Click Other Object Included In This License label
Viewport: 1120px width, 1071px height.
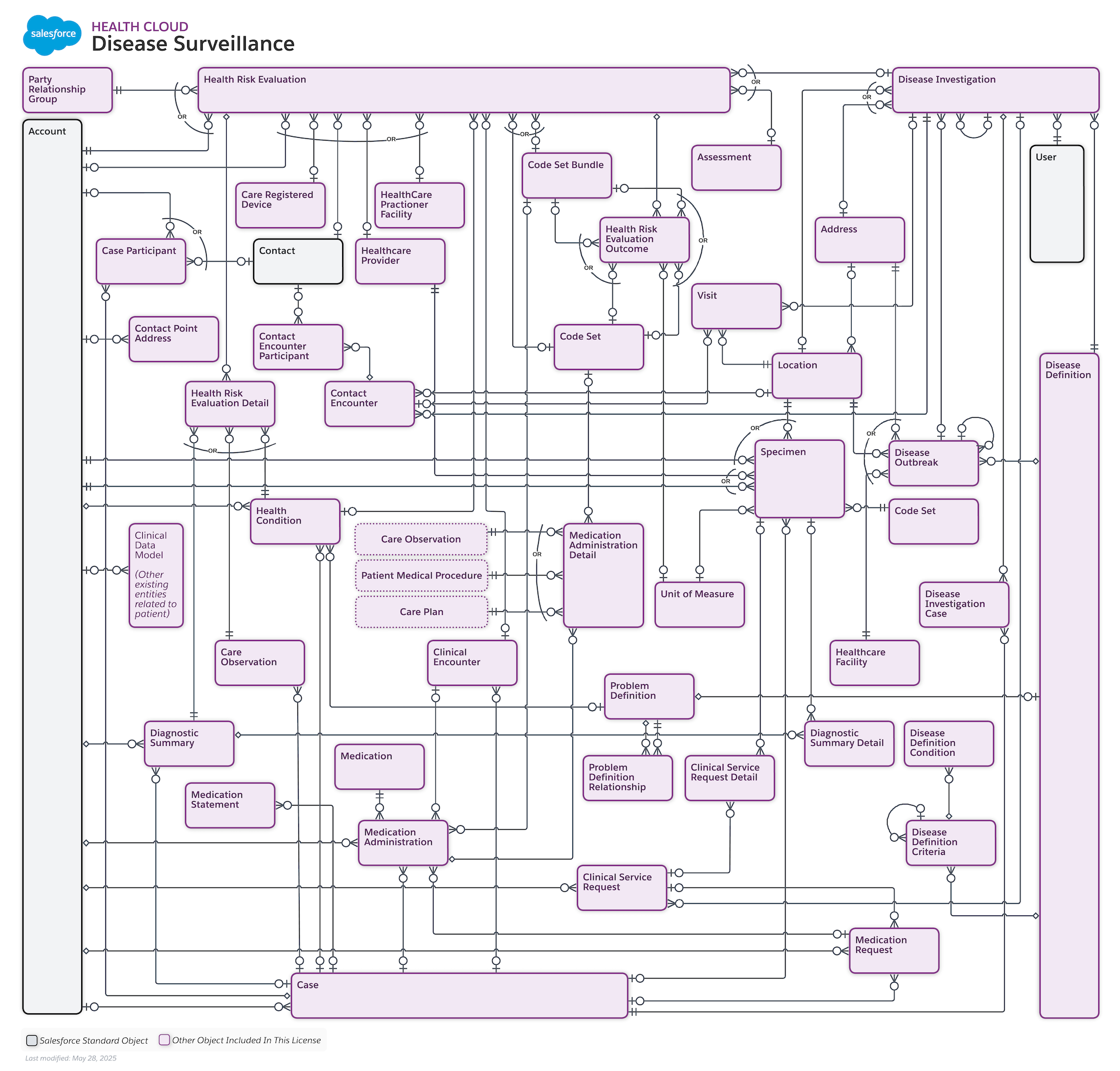pos(246,1040)
